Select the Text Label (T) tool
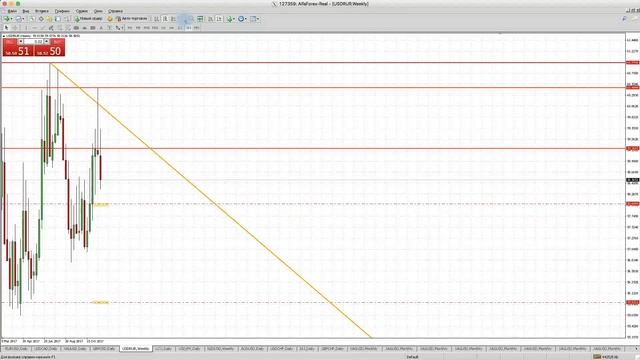640x360 pixels. click(x=109, y=28)
